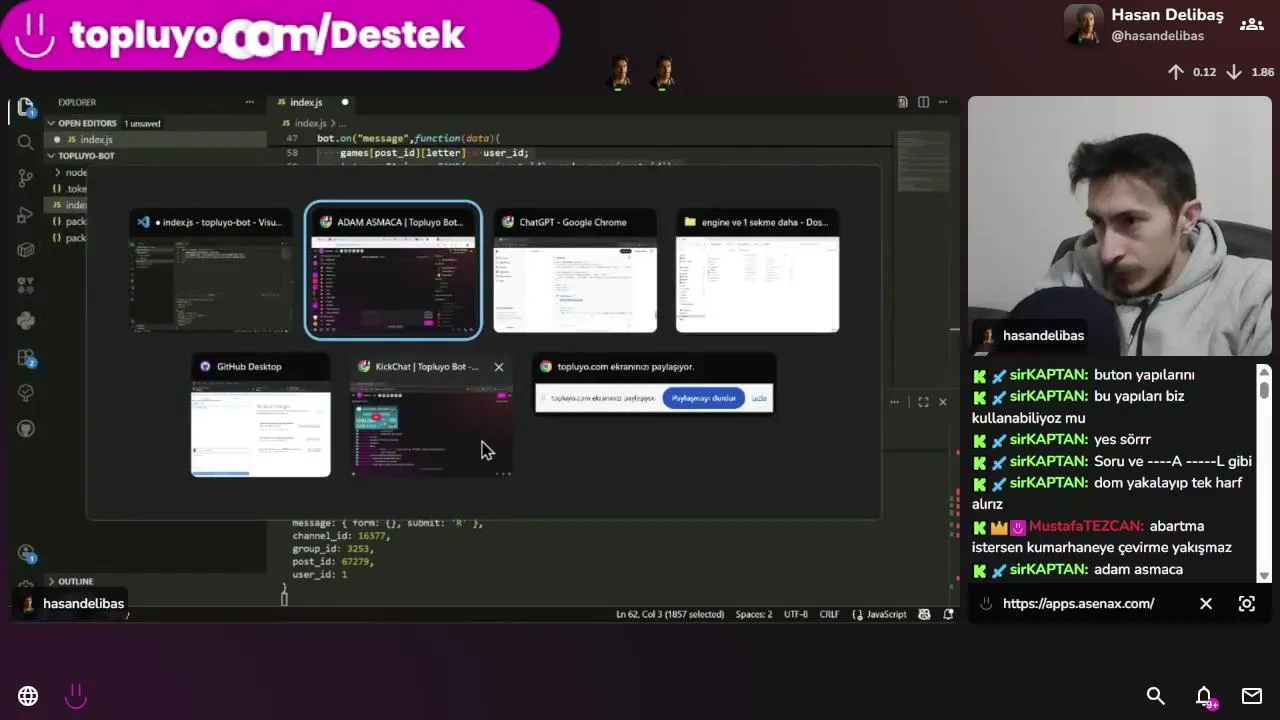Open topluyo notifications bell with 9+ badge
The height and width of the screenshot is (720, 1280).
(x=1205, y=697)
